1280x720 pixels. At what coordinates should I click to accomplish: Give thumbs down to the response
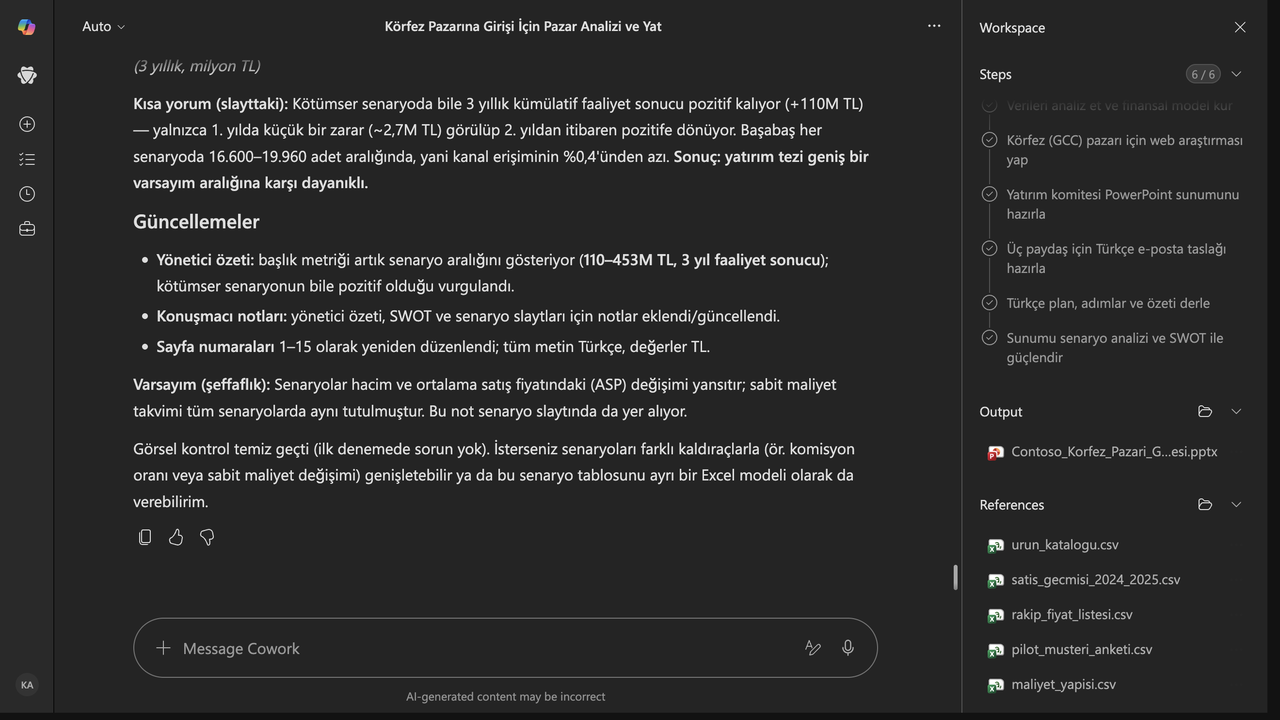click(x=207, y=537)
